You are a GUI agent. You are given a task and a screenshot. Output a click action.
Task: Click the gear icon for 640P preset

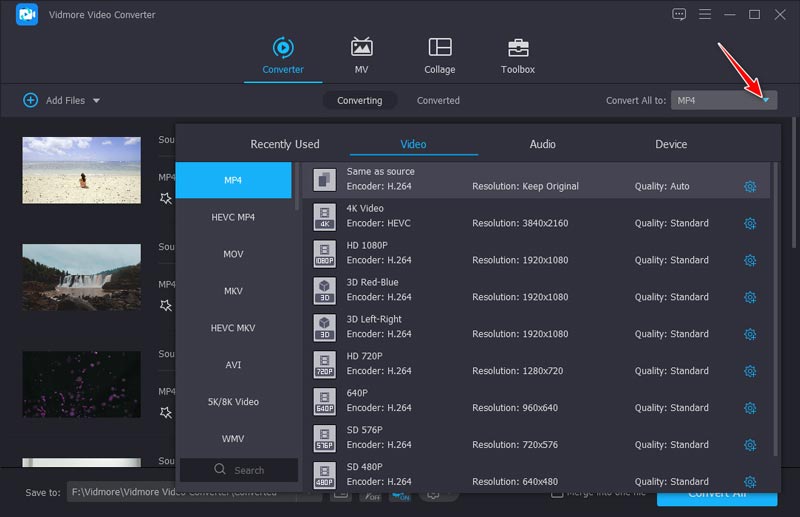click(x=750, y=408)
